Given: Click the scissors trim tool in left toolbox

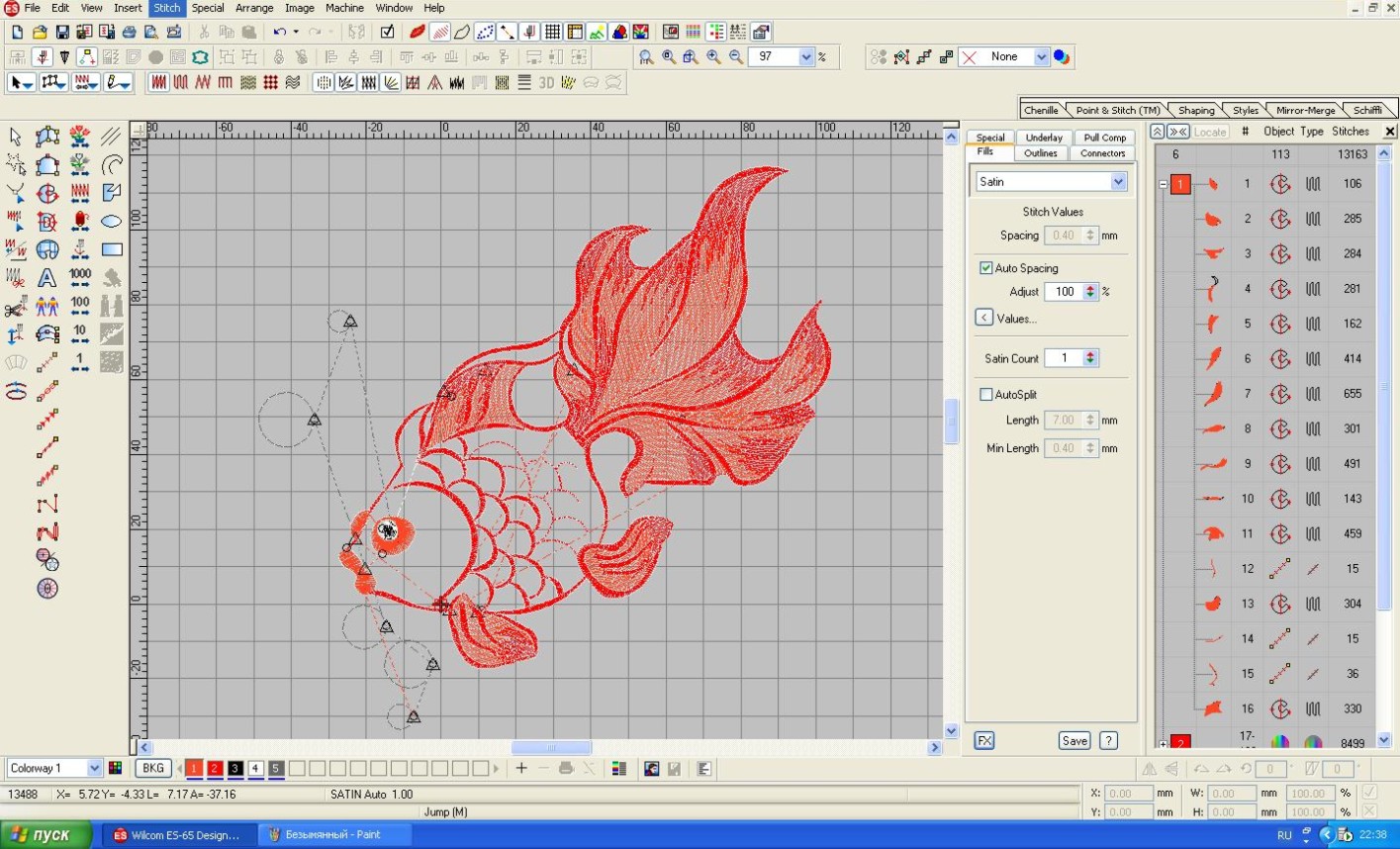Looking at the screenshot, I should 16,307.
